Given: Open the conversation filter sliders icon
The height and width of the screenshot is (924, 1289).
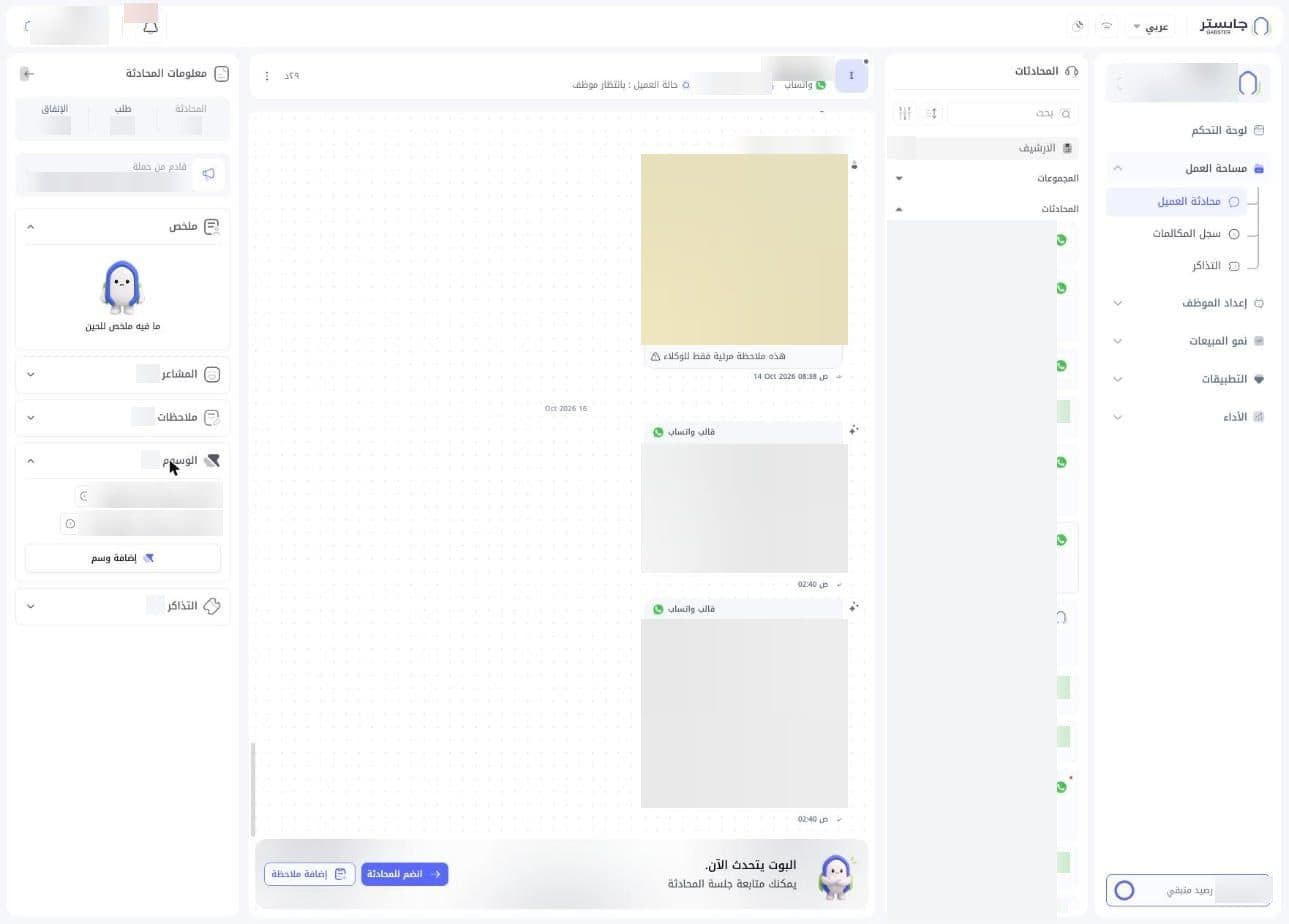Looking at the screenshot, I should tap(905, 113).
